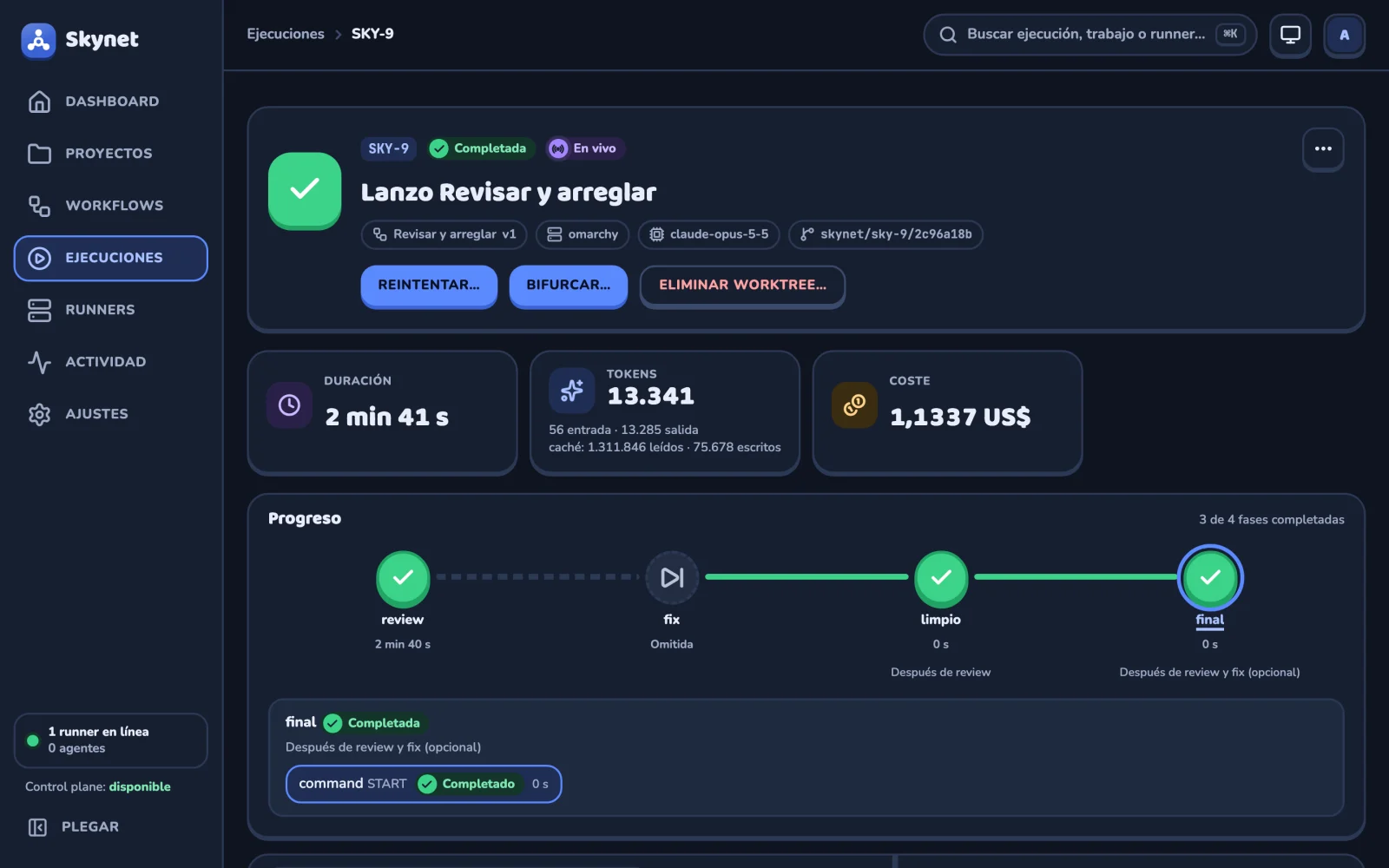The width and height of the screenshot is (1389, 868).
Task: Select Ejecuciones in the sidebar
Action: [x=111, y=258]
